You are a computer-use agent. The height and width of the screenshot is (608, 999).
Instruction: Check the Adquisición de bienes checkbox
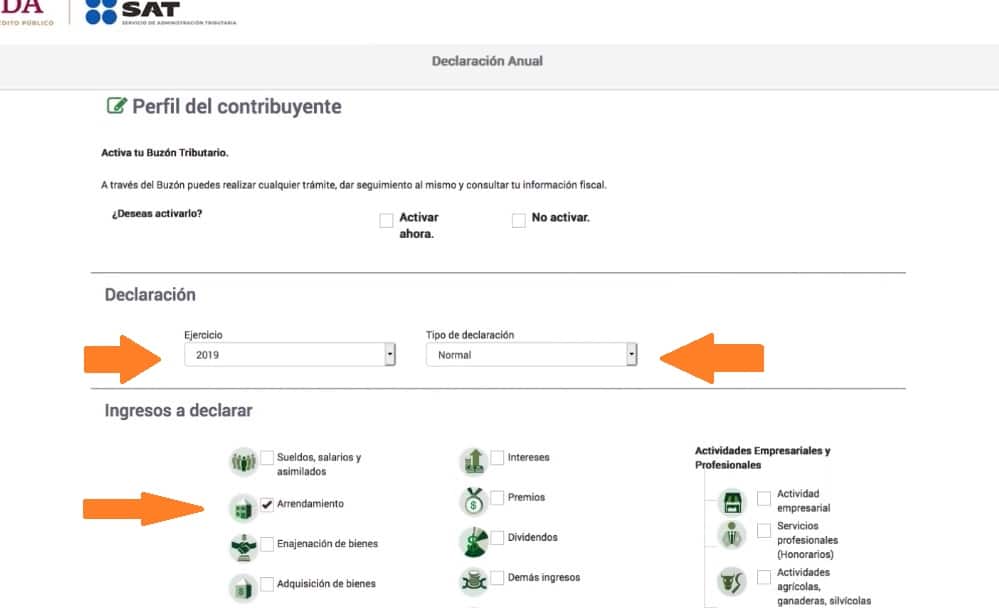tap(267, 584)
